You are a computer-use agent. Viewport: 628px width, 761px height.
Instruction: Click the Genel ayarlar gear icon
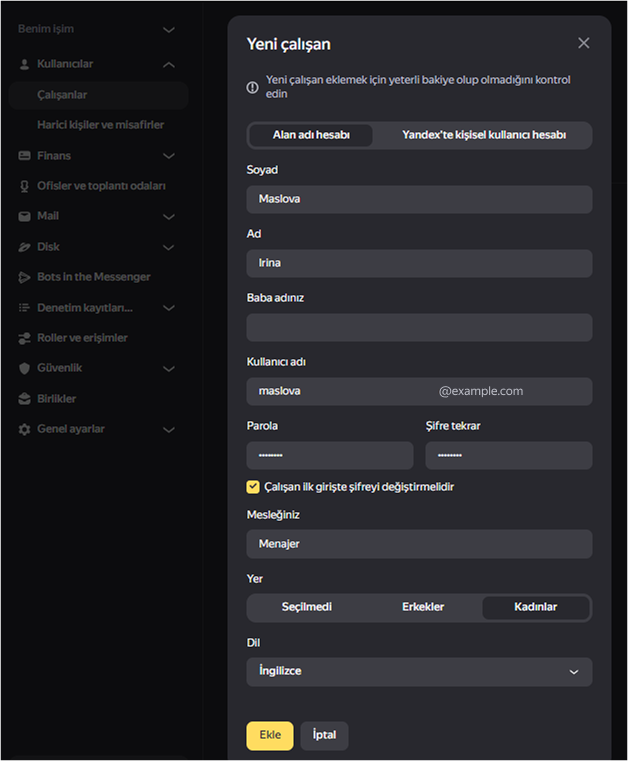(26, 429)
